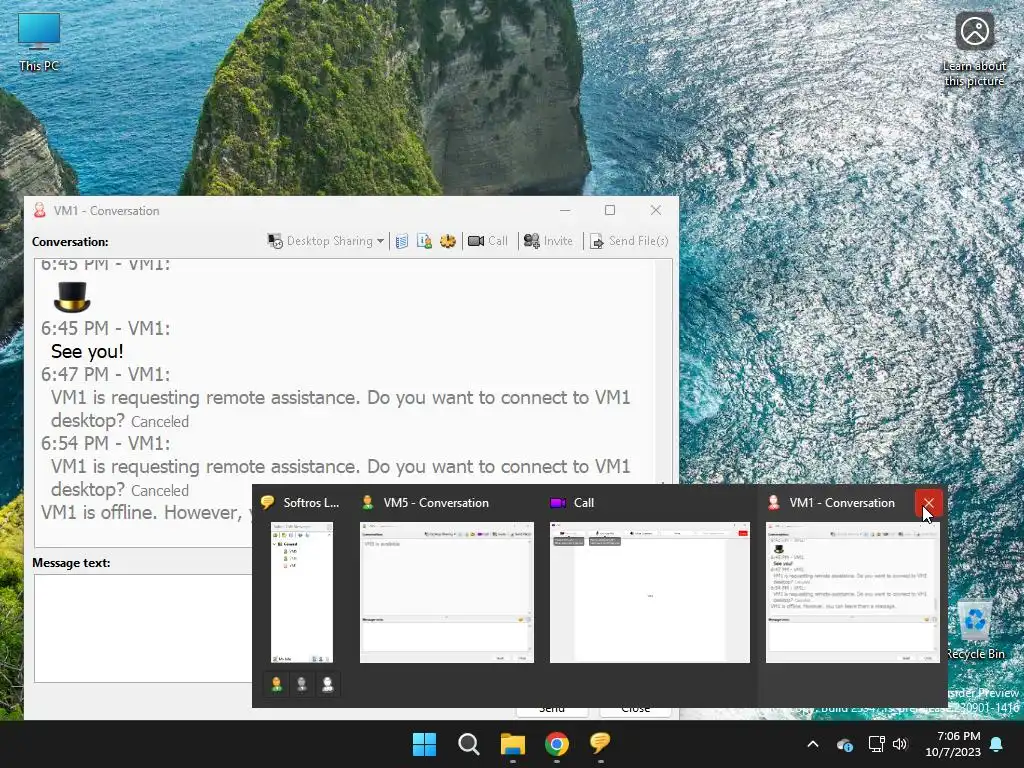Click the top hat emoticon in conversation
1024x768 pixels.
[x=72, y=297]
